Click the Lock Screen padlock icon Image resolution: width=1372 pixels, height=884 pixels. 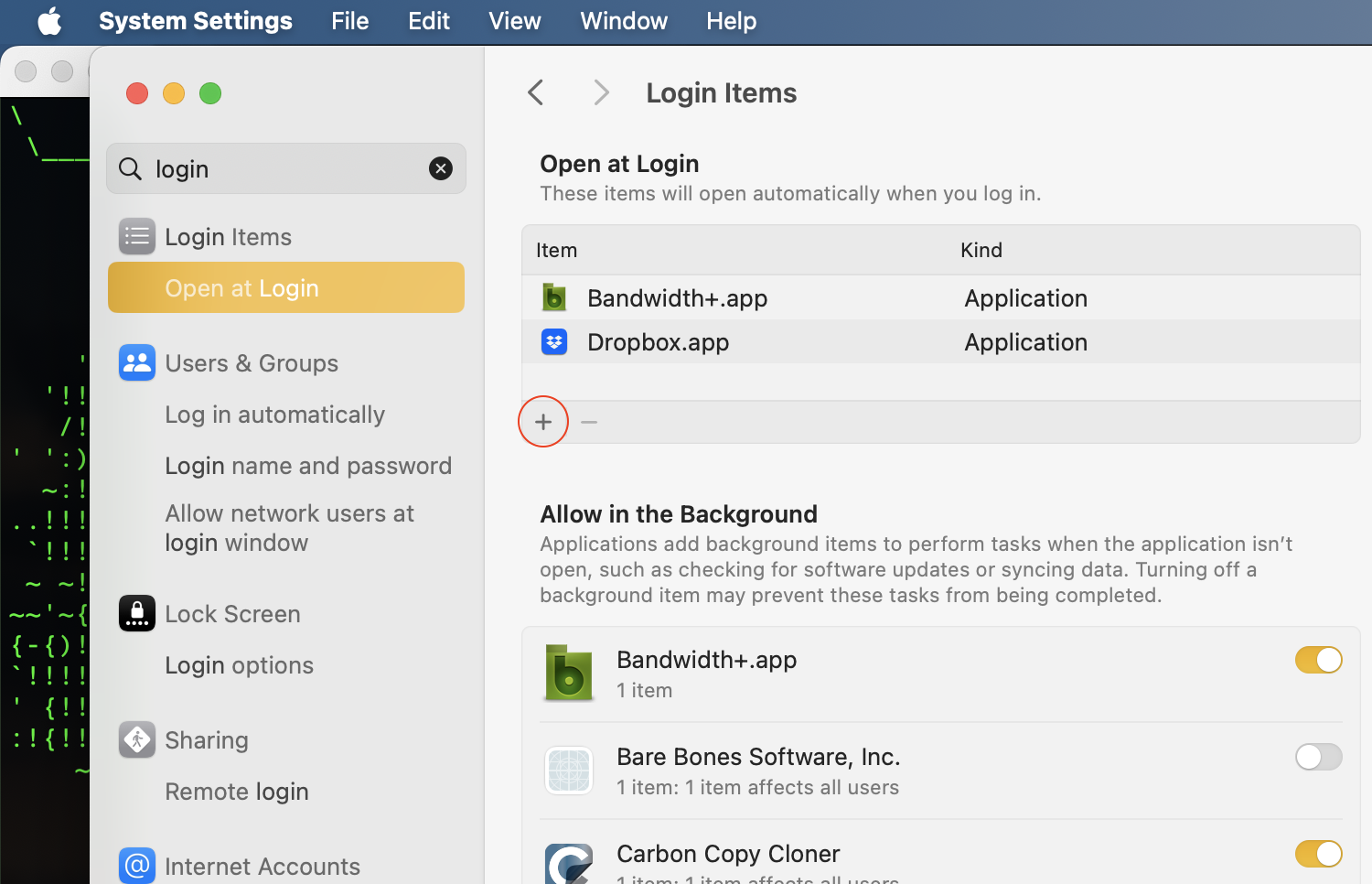[136, 613]
